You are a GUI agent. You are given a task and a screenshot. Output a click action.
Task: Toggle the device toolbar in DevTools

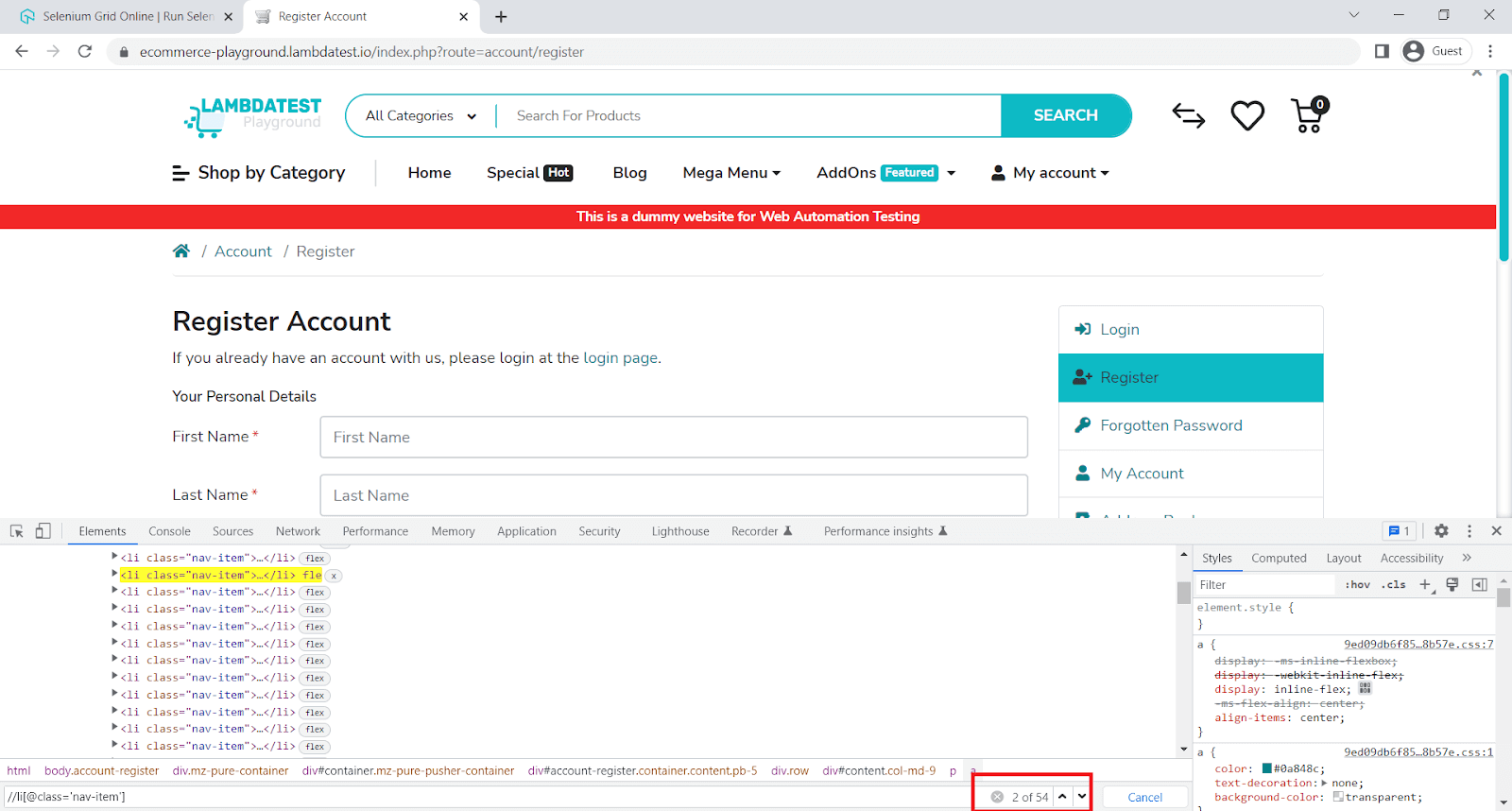(43, 531)
